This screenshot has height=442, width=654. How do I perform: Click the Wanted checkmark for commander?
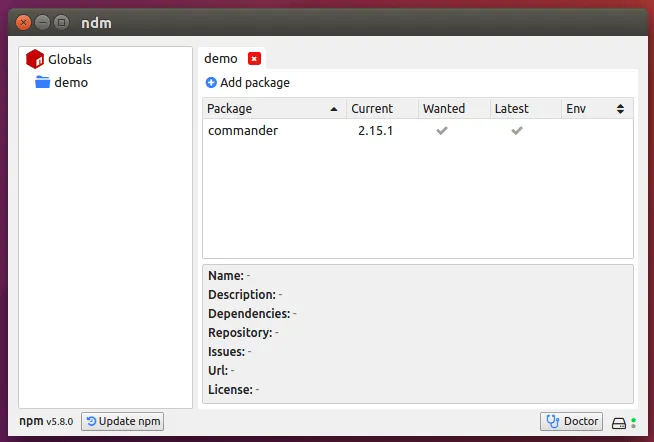coord(442,131)
